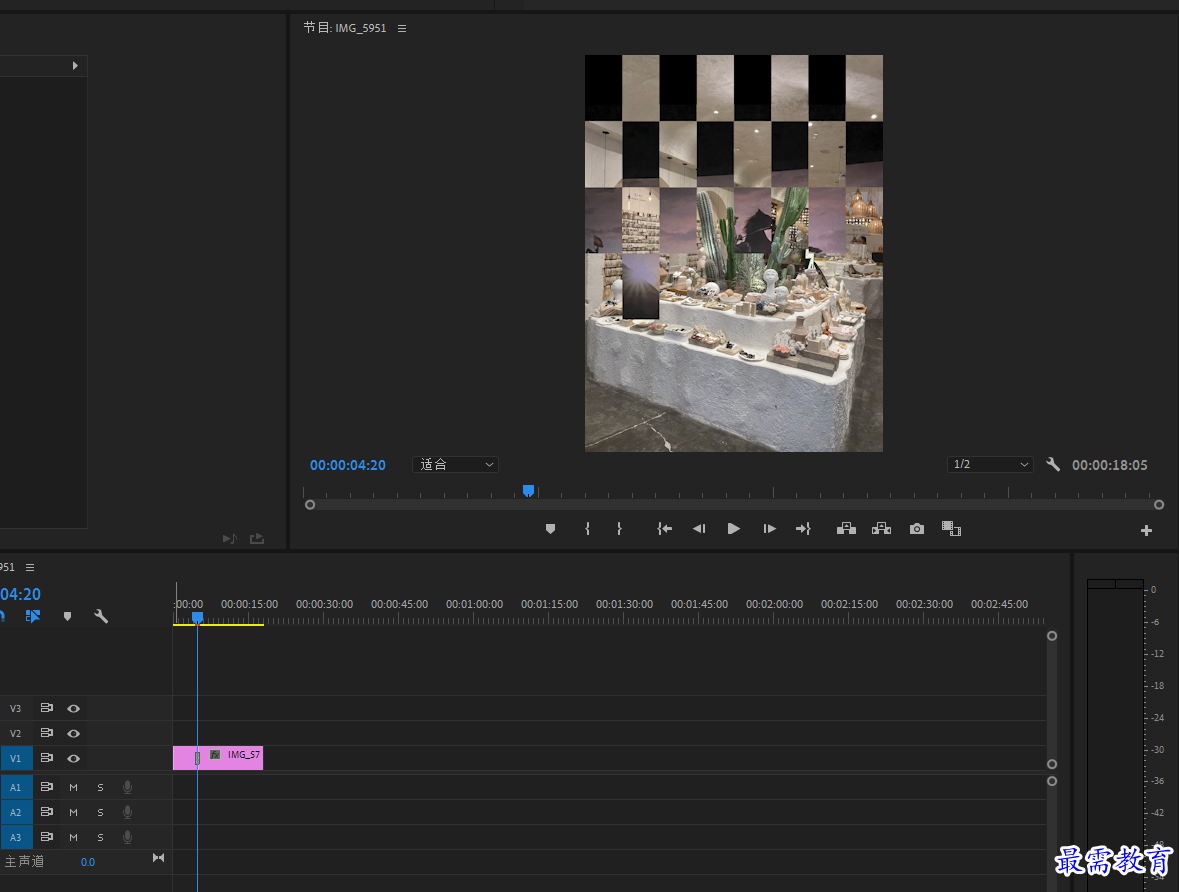Screen dimensions: 1179x892
Task: Toggle sync lock for A2 track
Action: [47, 812]
